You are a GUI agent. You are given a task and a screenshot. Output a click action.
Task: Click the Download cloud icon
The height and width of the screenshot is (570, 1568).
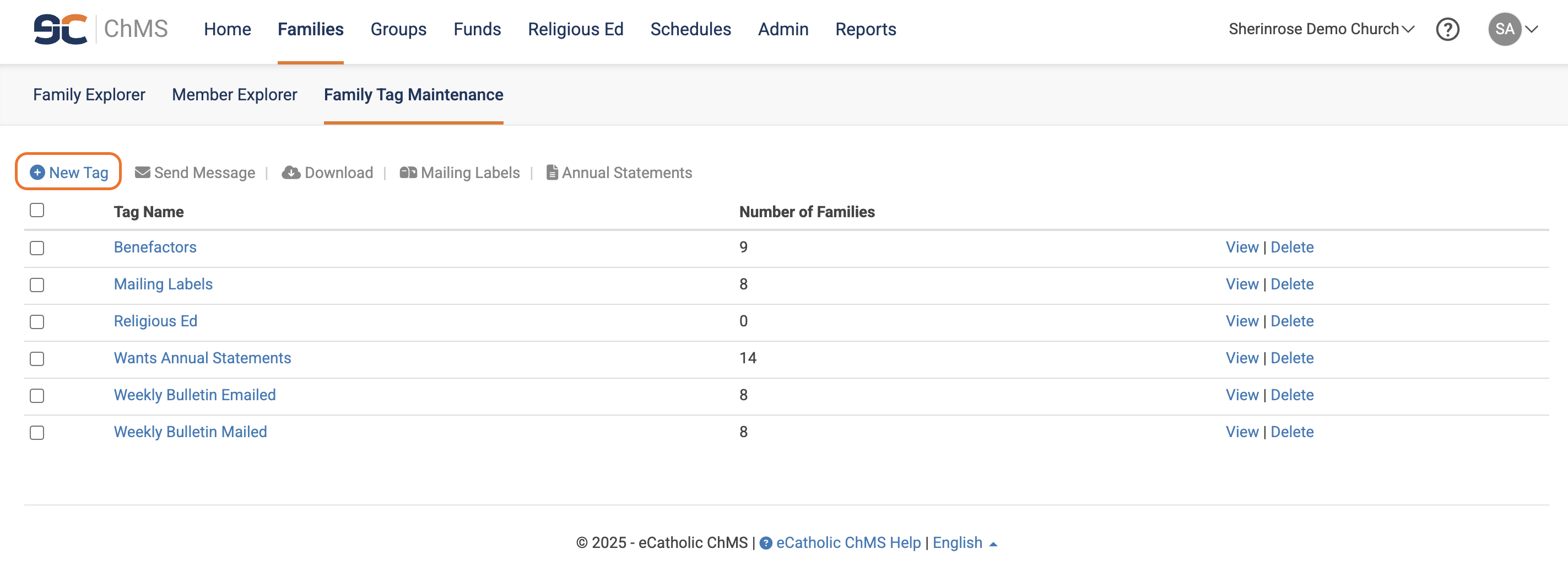click(x=291, y=173)
